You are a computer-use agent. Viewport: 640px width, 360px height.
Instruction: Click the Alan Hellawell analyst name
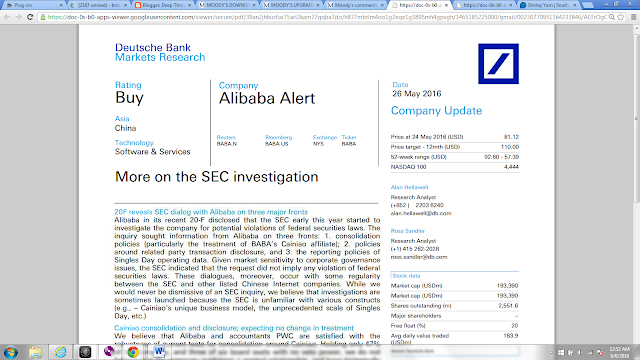(409, 187)
